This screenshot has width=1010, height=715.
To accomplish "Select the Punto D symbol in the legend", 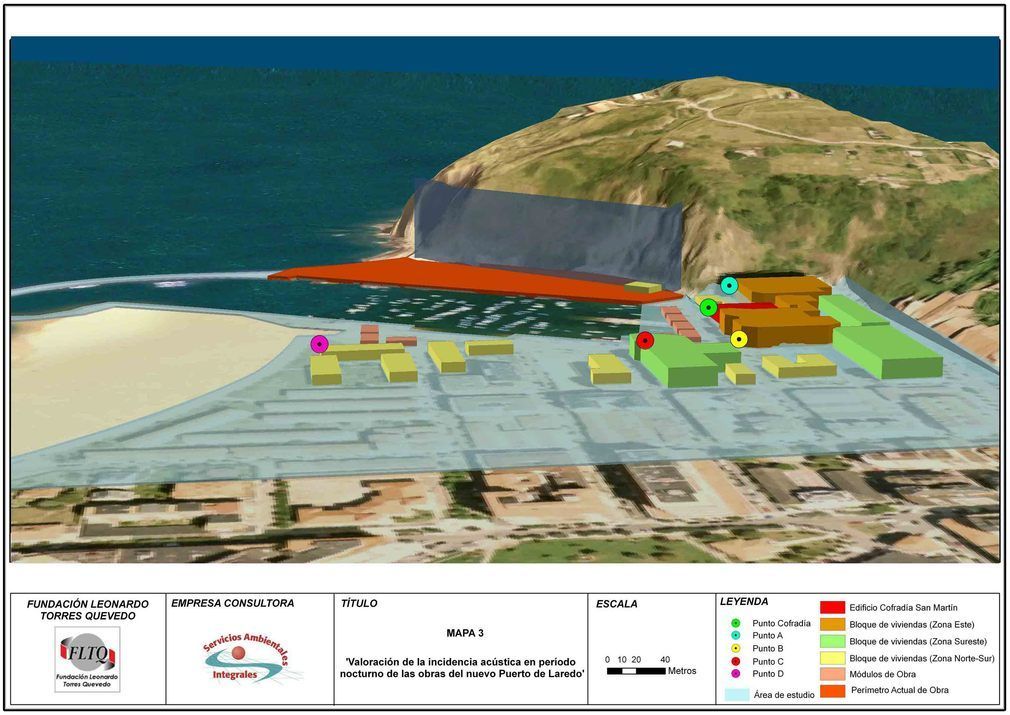I will click(735, 674).
